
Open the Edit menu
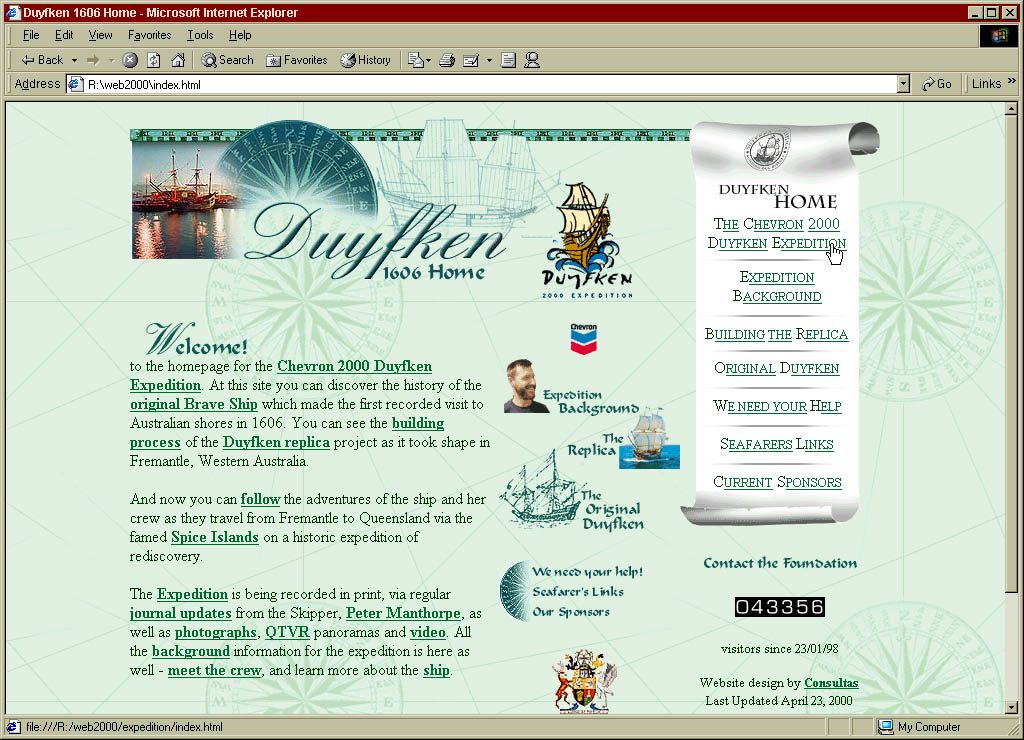[x=63, y=35]
